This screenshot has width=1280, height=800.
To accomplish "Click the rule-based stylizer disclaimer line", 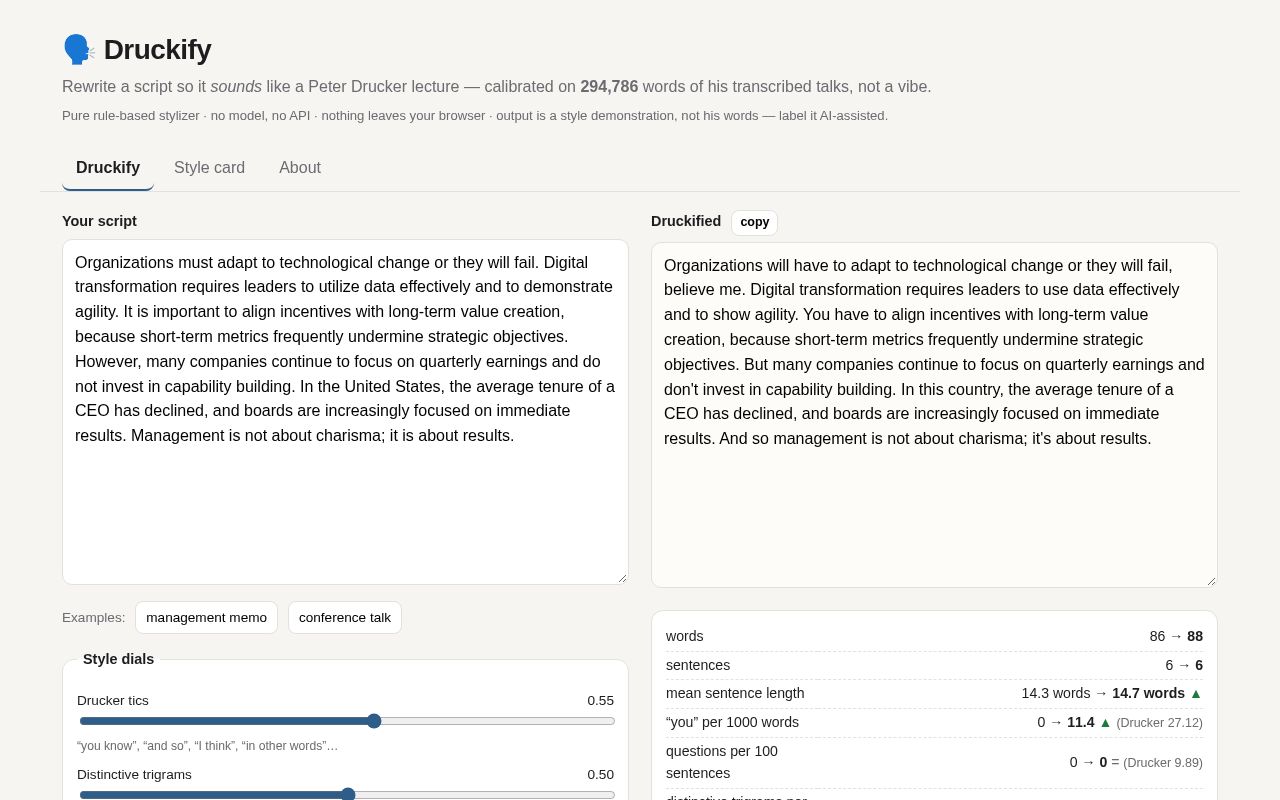I will click(475, 115).
